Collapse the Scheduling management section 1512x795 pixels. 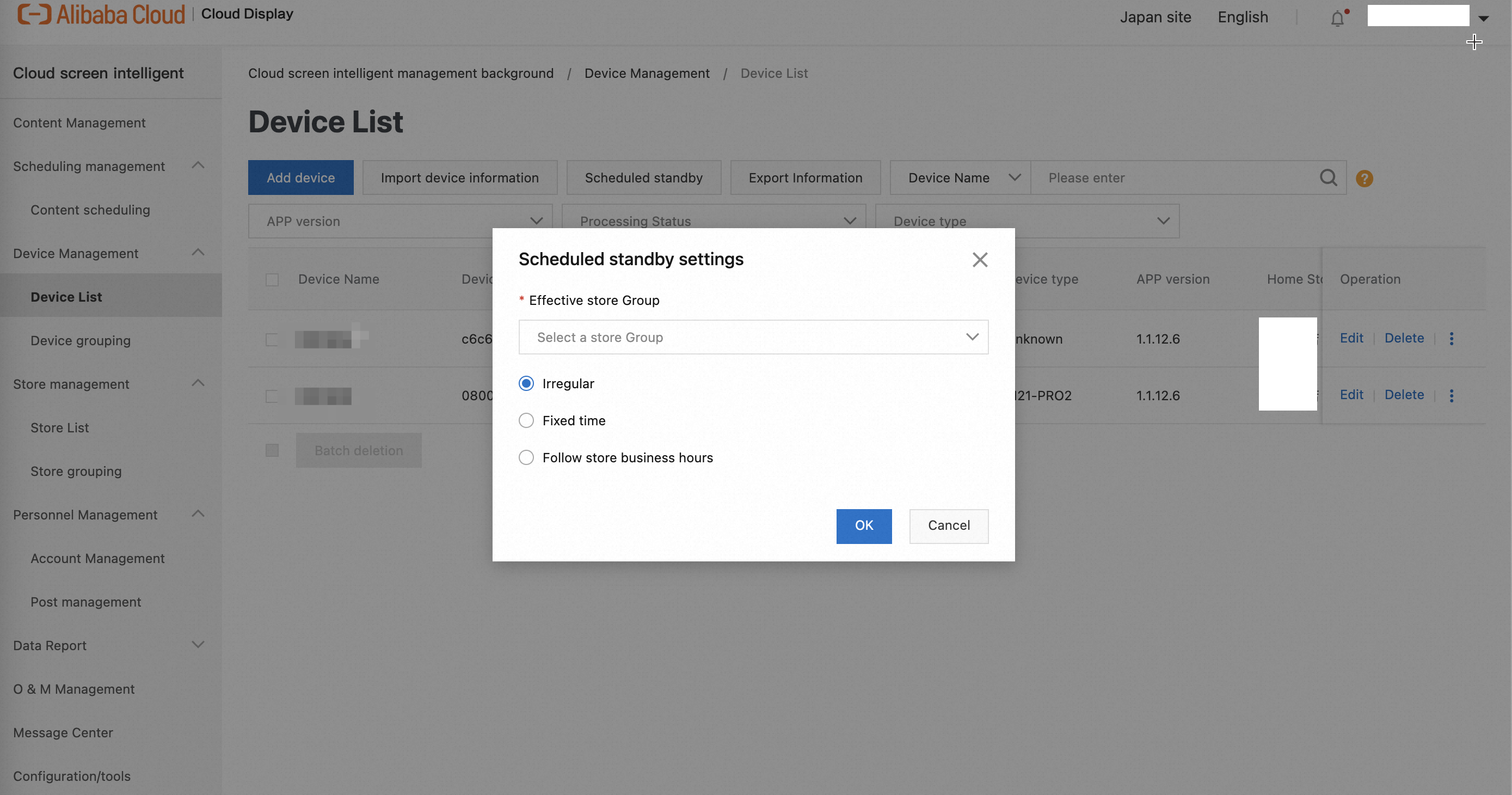click(x=199, y=166)
